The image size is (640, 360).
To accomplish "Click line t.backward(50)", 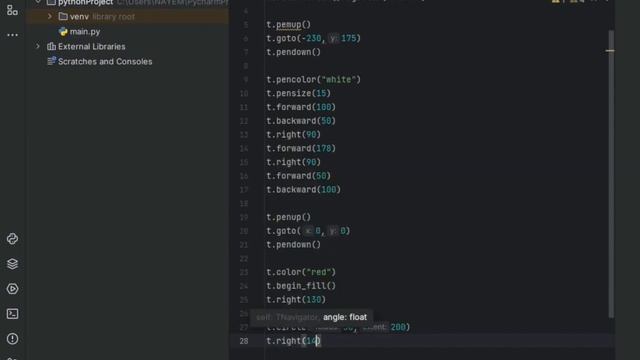I will [x=301, y=121].
